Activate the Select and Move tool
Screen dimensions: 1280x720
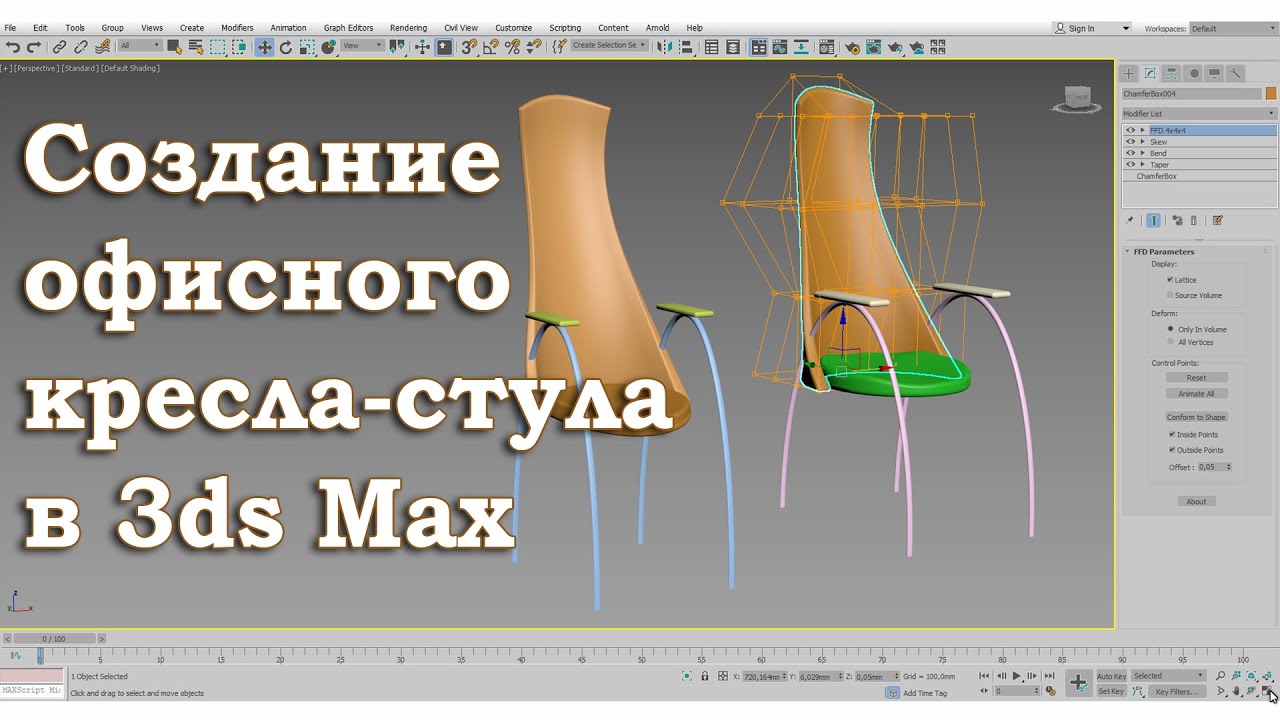[x=264, y=46]
